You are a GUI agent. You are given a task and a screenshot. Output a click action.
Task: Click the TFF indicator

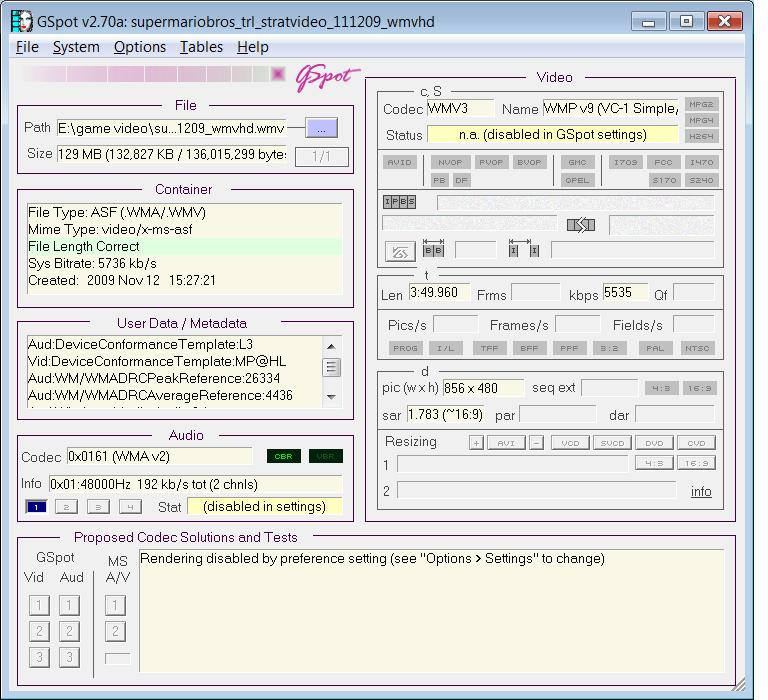click(489, 348)
